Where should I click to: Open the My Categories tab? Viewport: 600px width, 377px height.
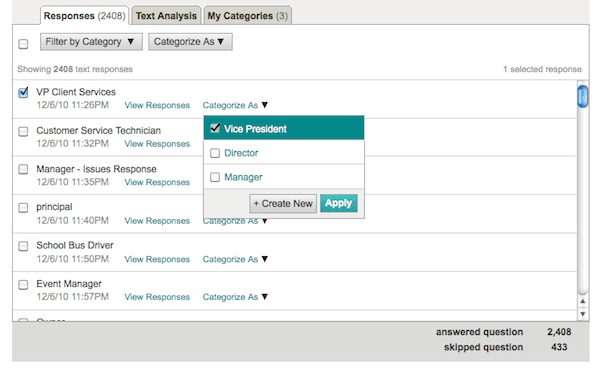pos(248,16)
